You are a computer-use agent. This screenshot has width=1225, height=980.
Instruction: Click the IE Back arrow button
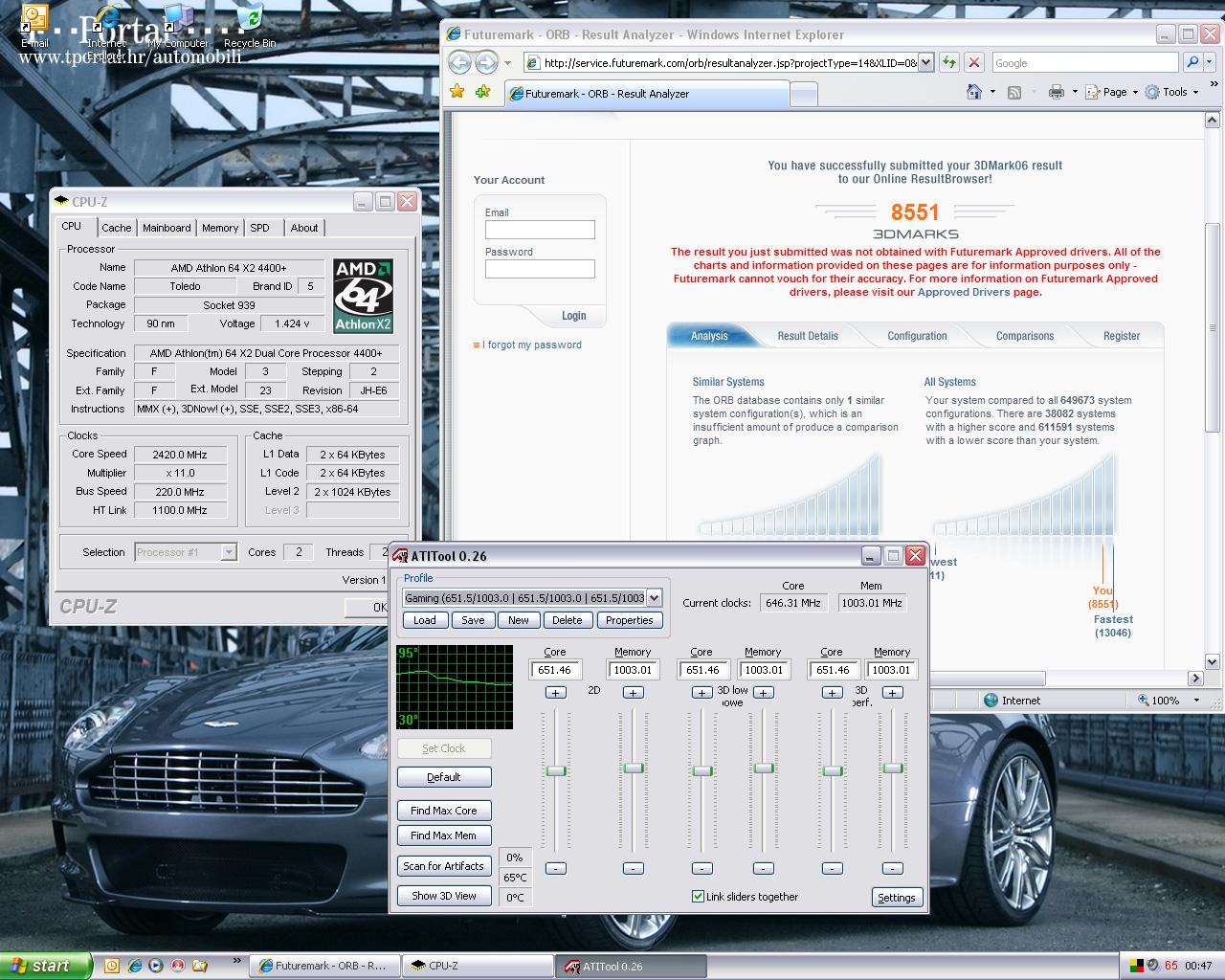pos(460,63)
